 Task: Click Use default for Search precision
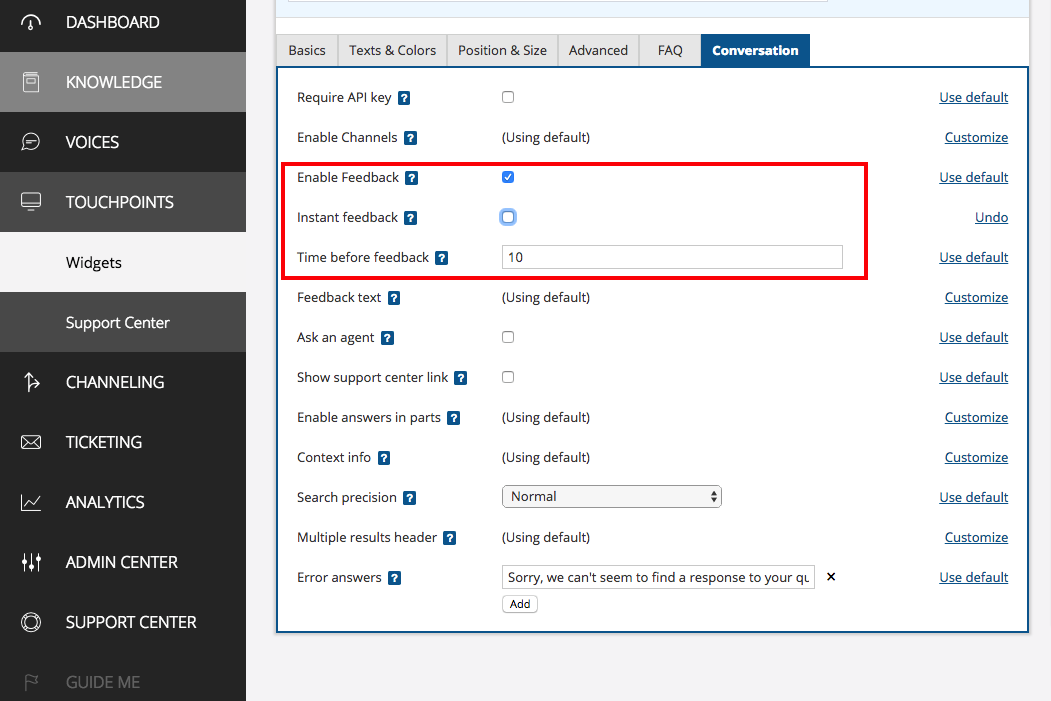(973, 497)
